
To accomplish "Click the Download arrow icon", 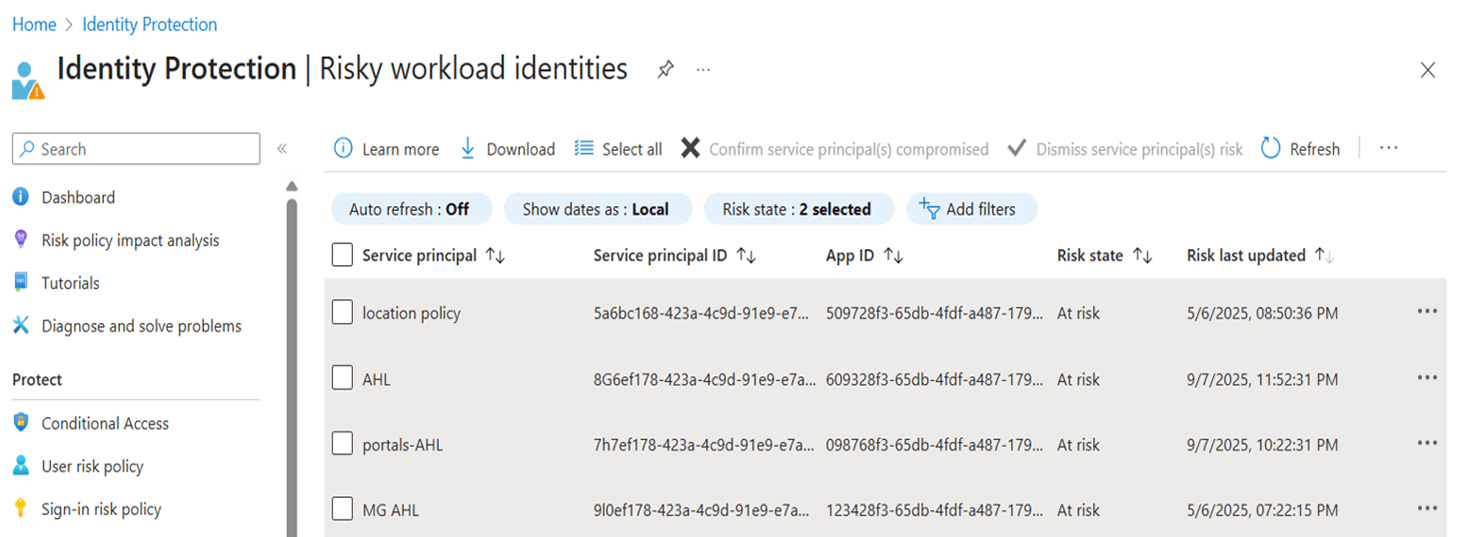I will point(467,148).
